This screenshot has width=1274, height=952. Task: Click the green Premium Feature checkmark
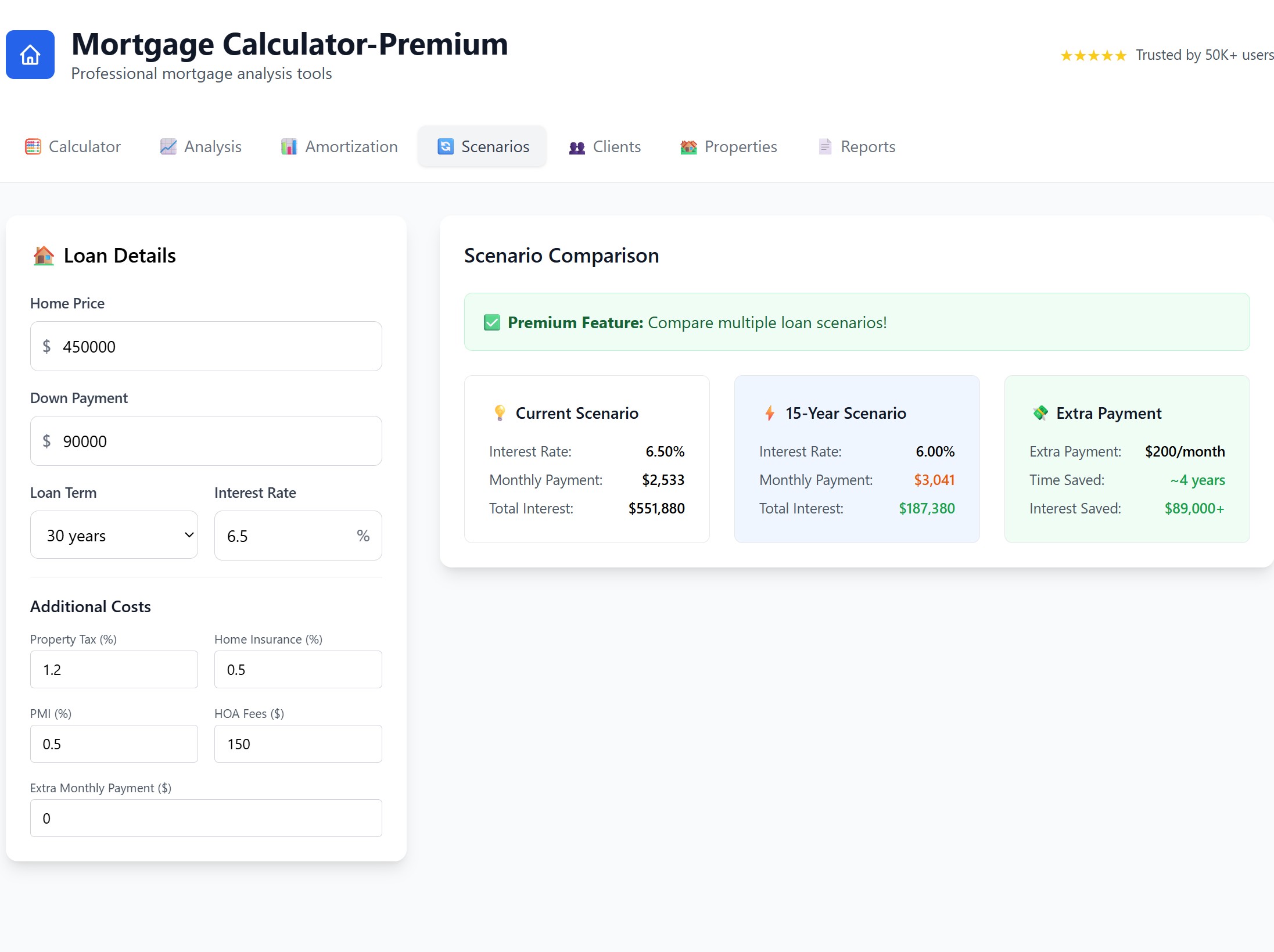(491, 322)
